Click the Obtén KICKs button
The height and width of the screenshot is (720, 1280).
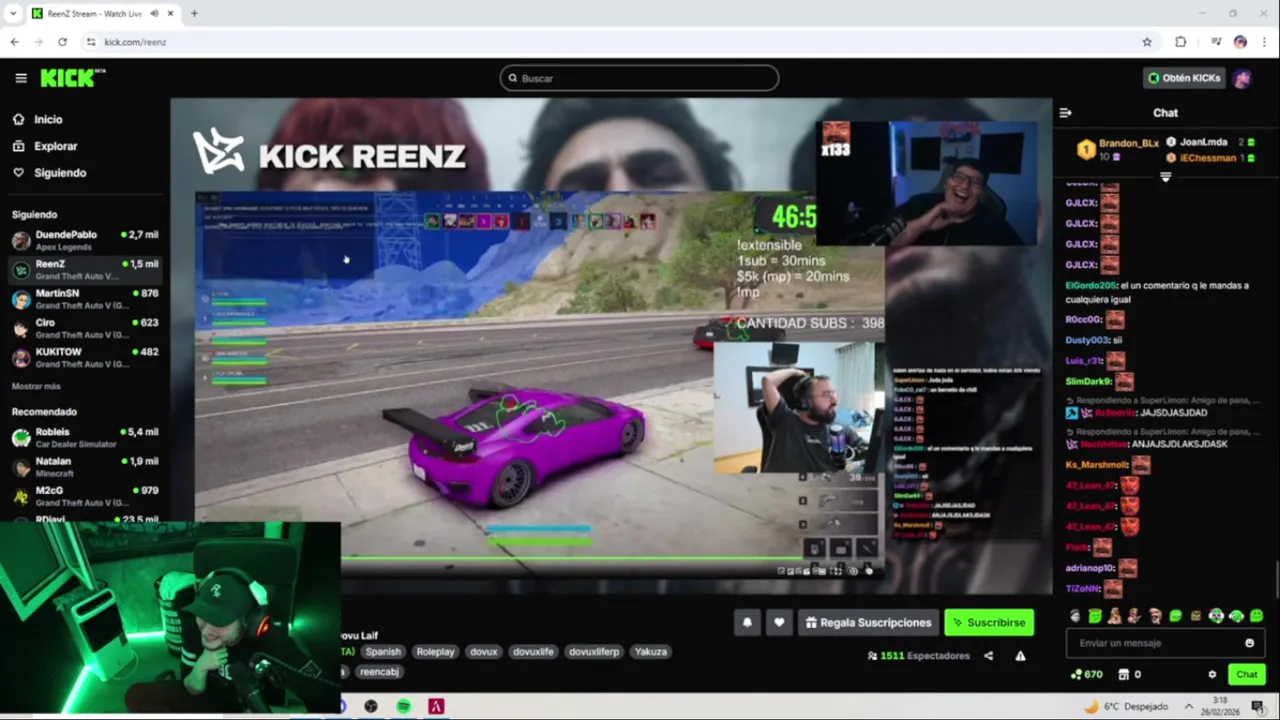pyautogui.click(x=1184, y=78)
